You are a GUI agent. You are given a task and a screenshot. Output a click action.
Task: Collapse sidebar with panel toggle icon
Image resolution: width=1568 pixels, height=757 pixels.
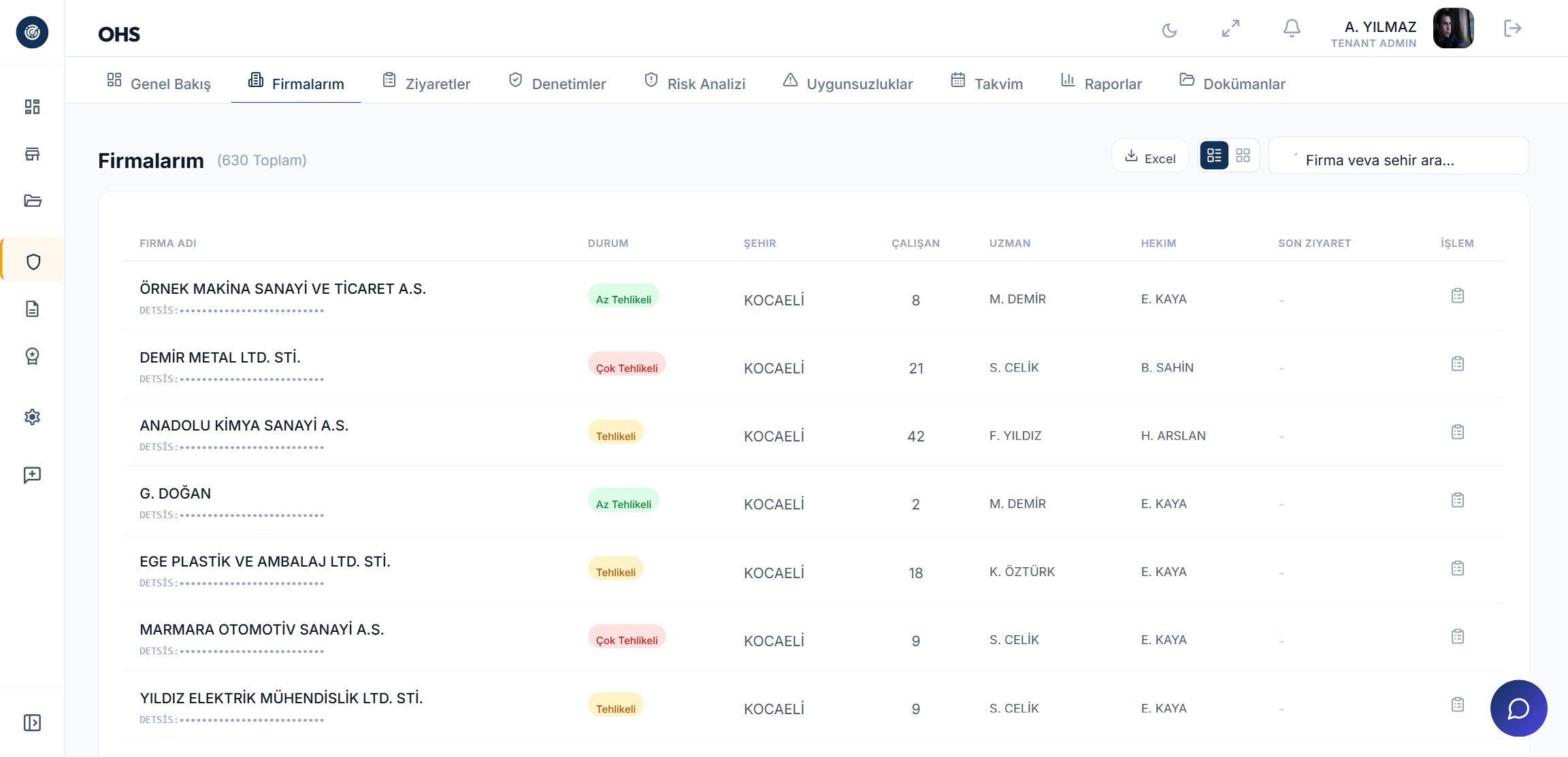32,722
